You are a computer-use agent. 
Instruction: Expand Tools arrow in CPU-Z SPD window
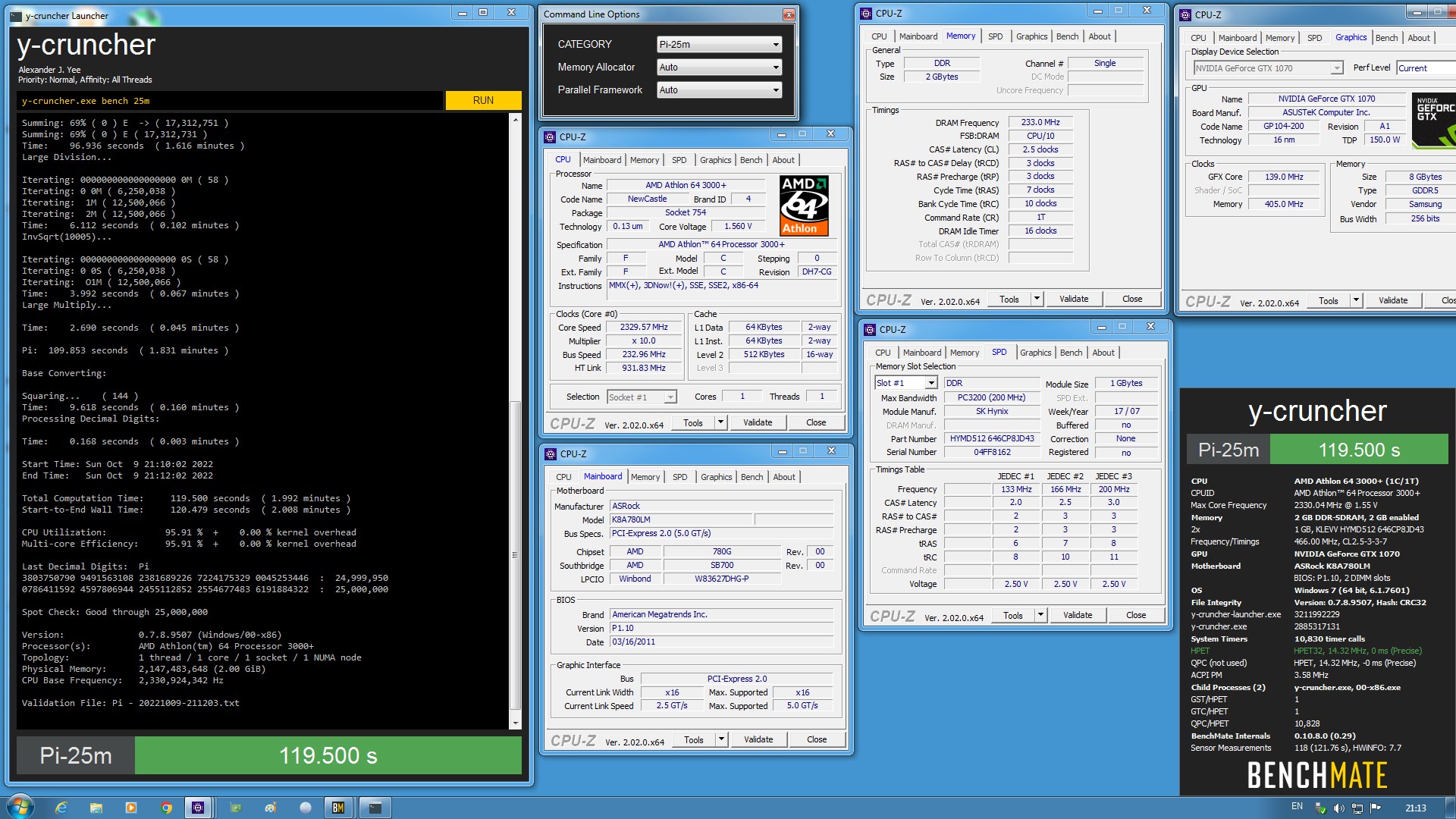point(1041,615)
